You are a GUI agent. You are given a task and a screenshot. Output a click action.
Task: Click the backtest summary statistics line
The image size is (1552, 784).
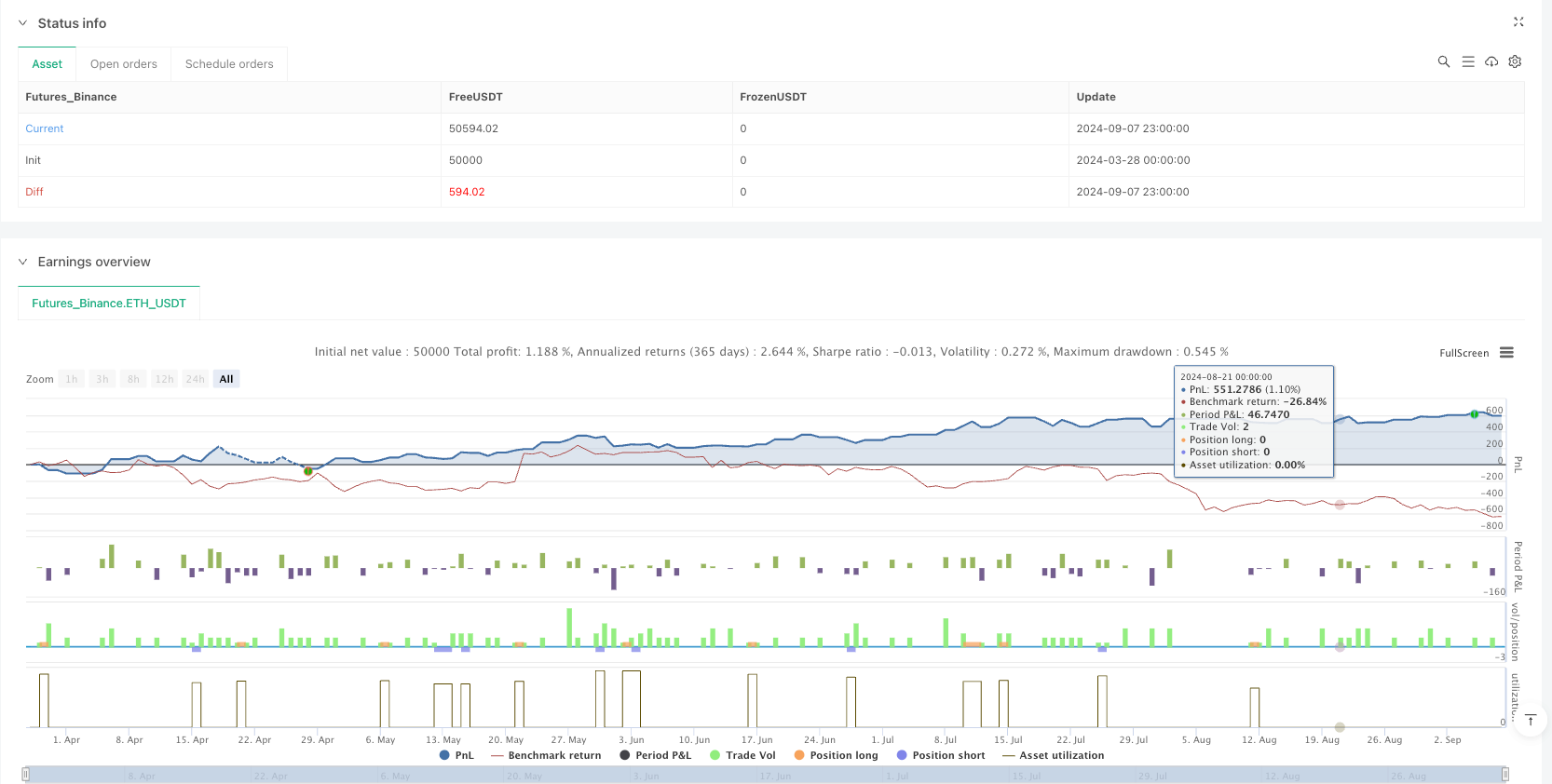771,352
